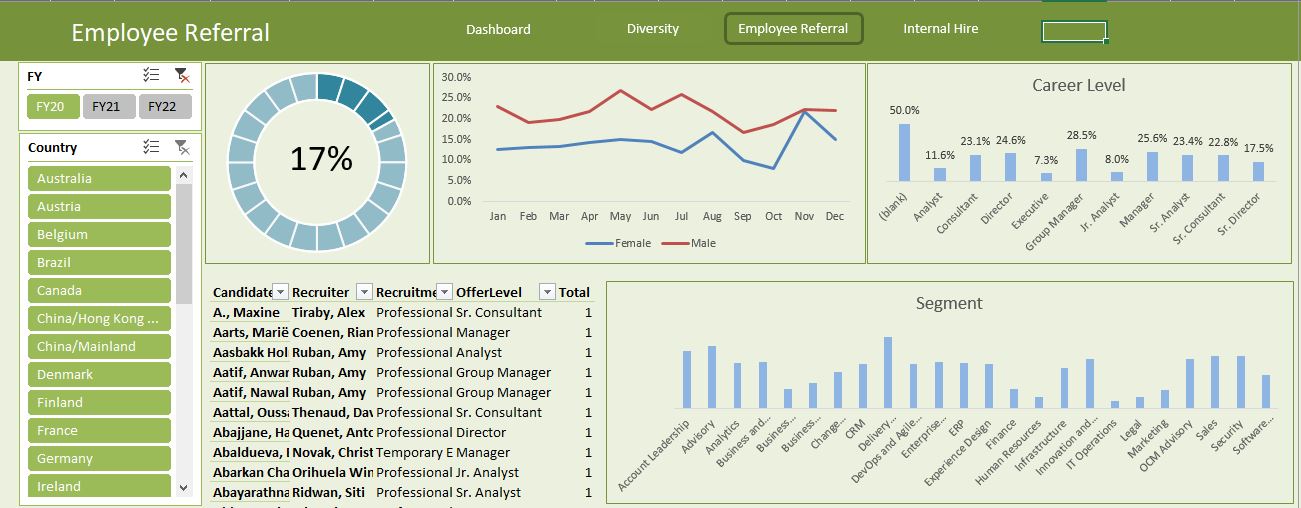The image size is (1301, 508).
Task: Open the Candidate column filter dropdown
Action: [281, 292]
